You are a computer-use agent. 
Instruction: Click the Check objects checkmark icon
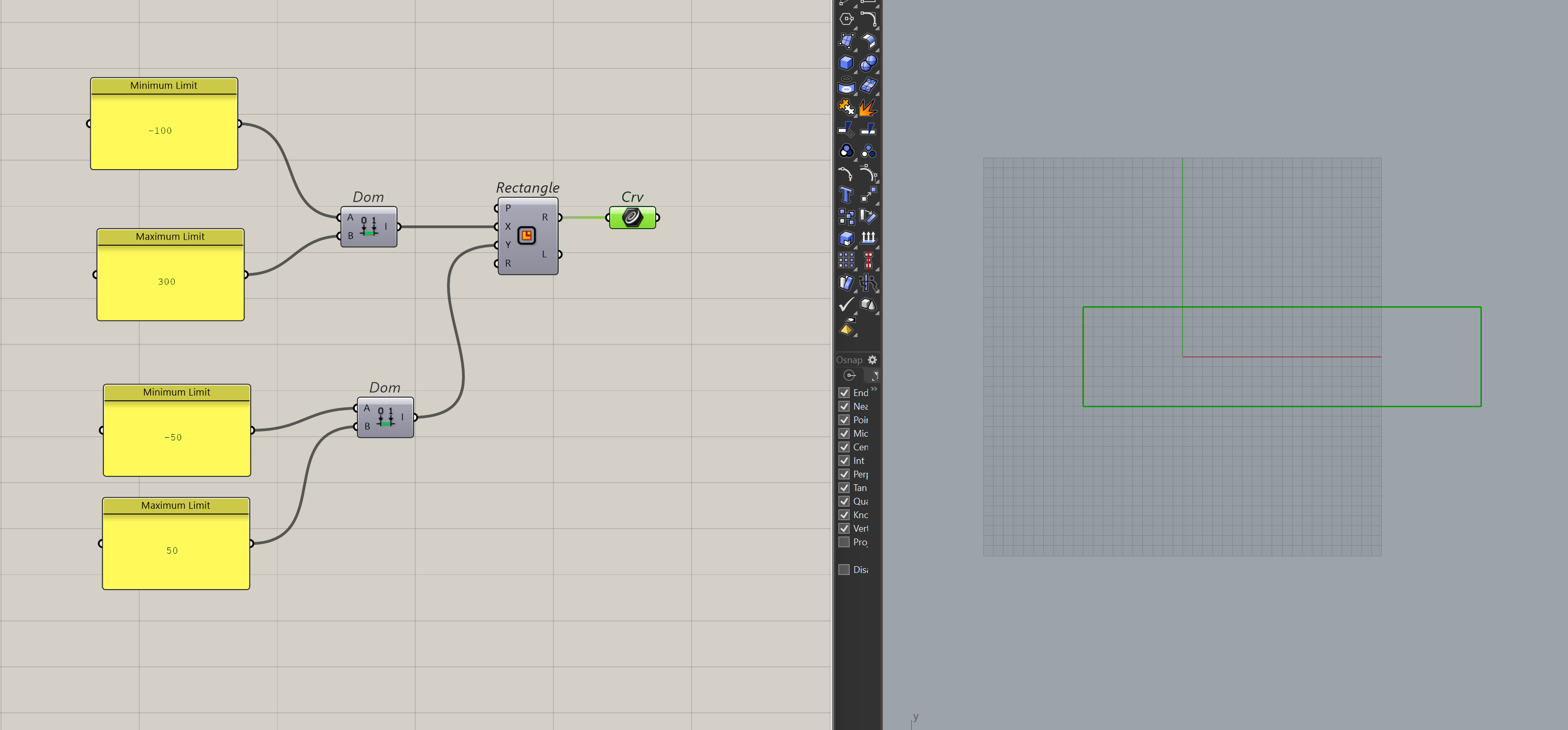click(x=846, y=304)
